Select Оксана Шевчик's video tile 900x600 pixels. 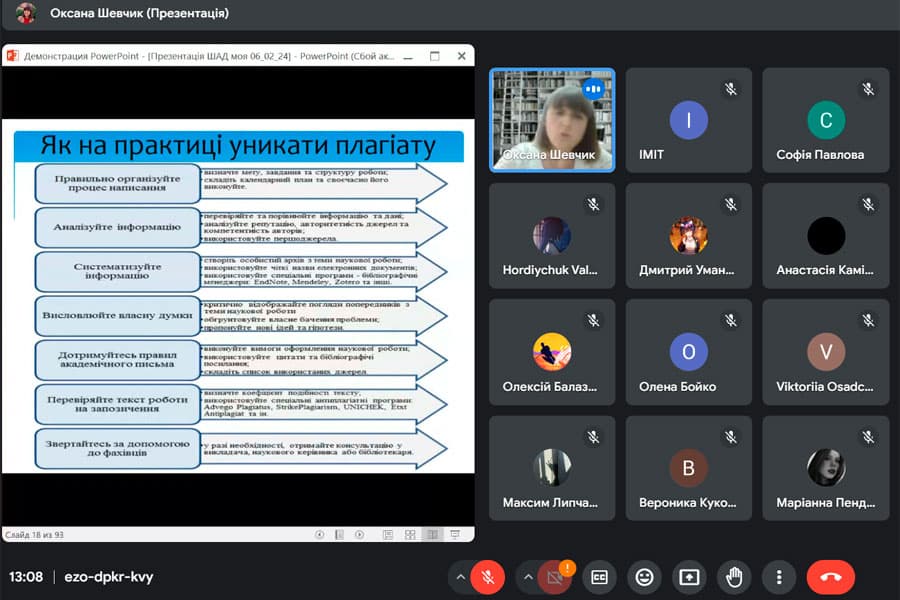(551, 120)
